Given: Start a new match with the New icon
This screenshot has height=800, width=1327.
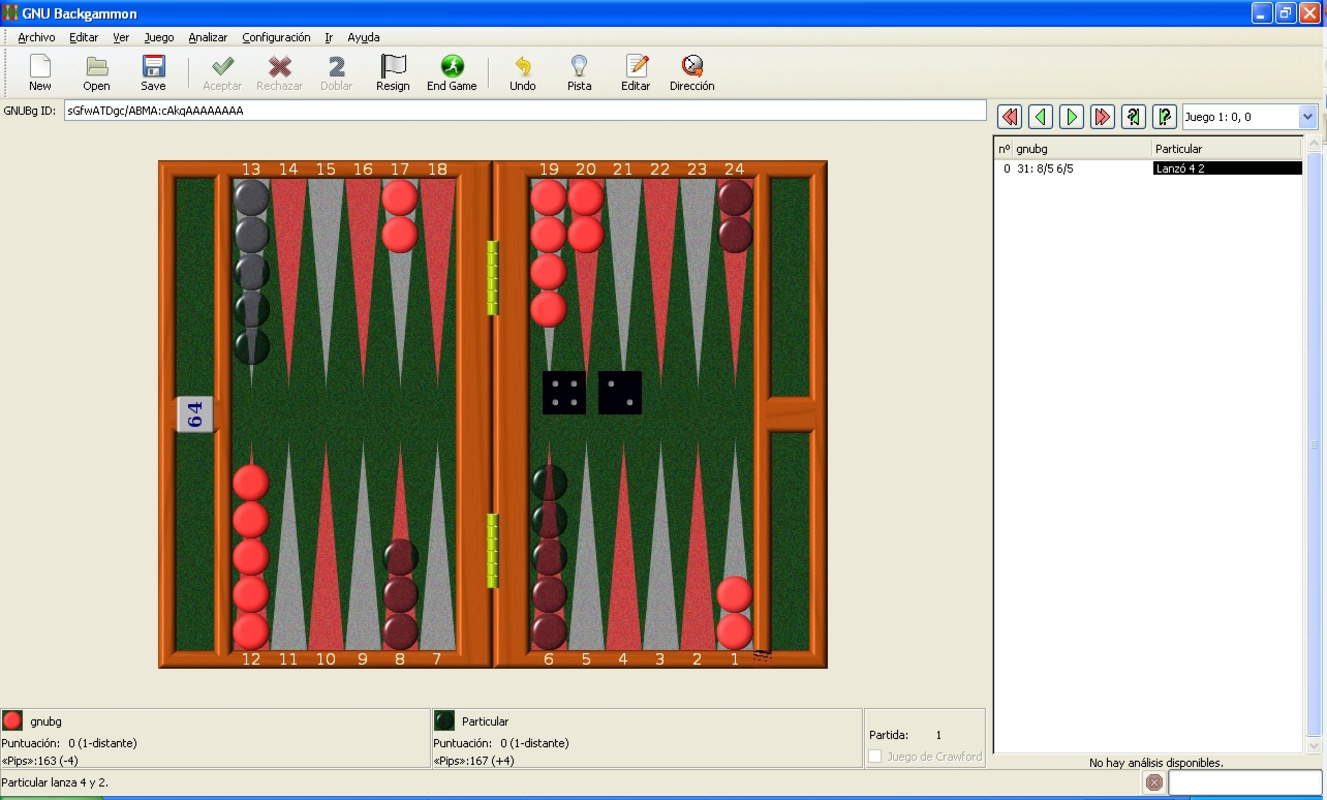Looking at the screenshot, I should (x=40, y=70).
